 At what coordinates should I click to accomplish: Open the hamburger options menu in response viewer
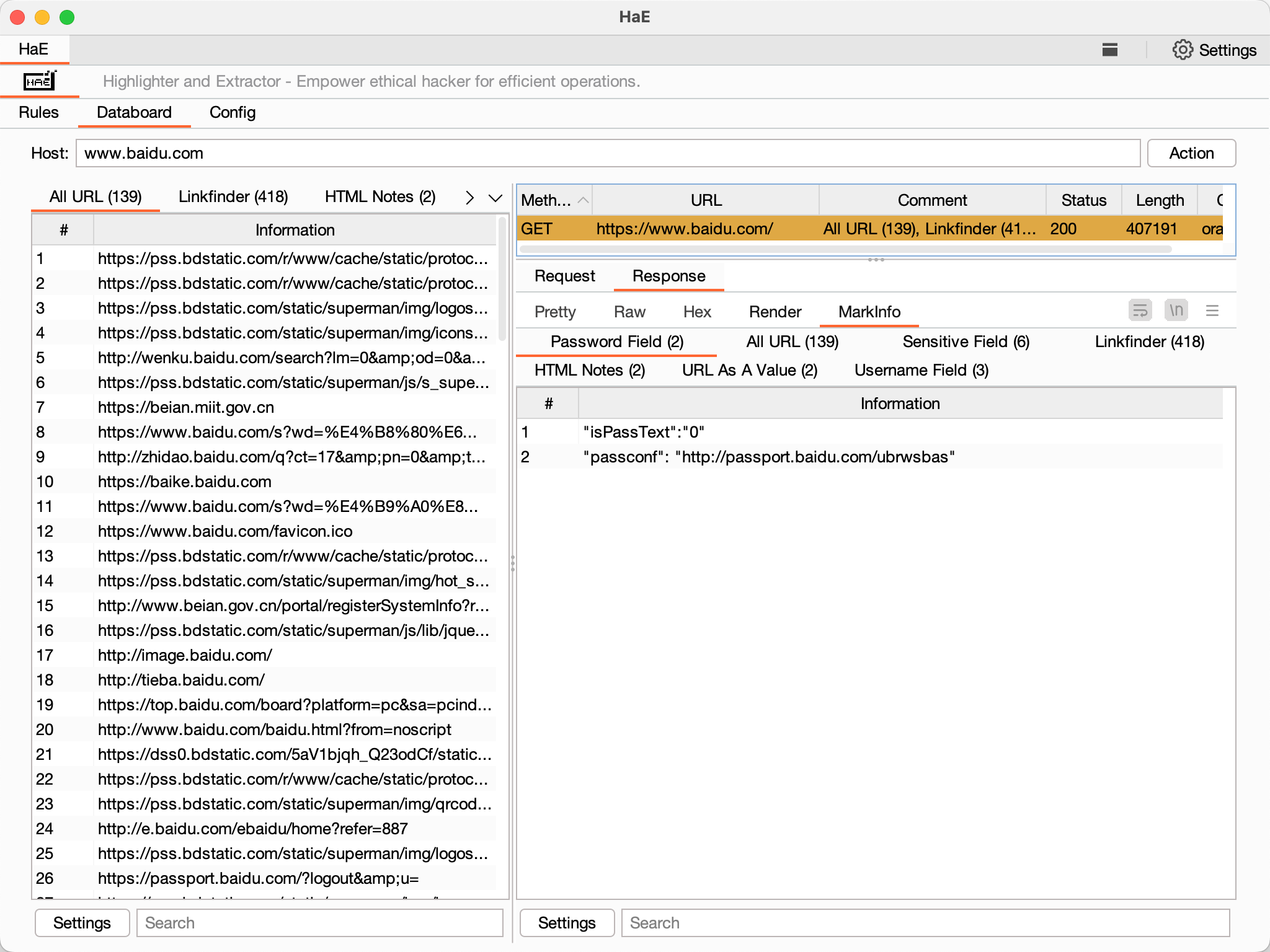coord(1212,311)
